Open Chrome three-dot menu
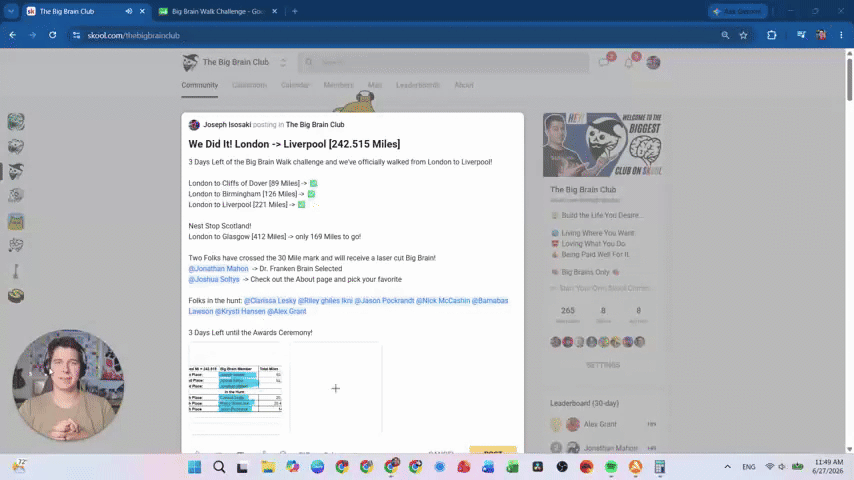This screenshot has width=854, height=480. pyautogui.click(x=841, y=35)
